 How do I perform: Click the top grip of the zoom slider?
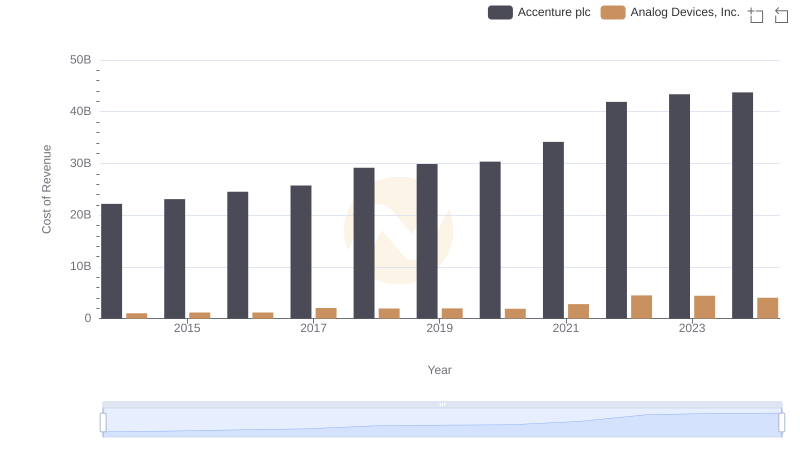(442, 404)
